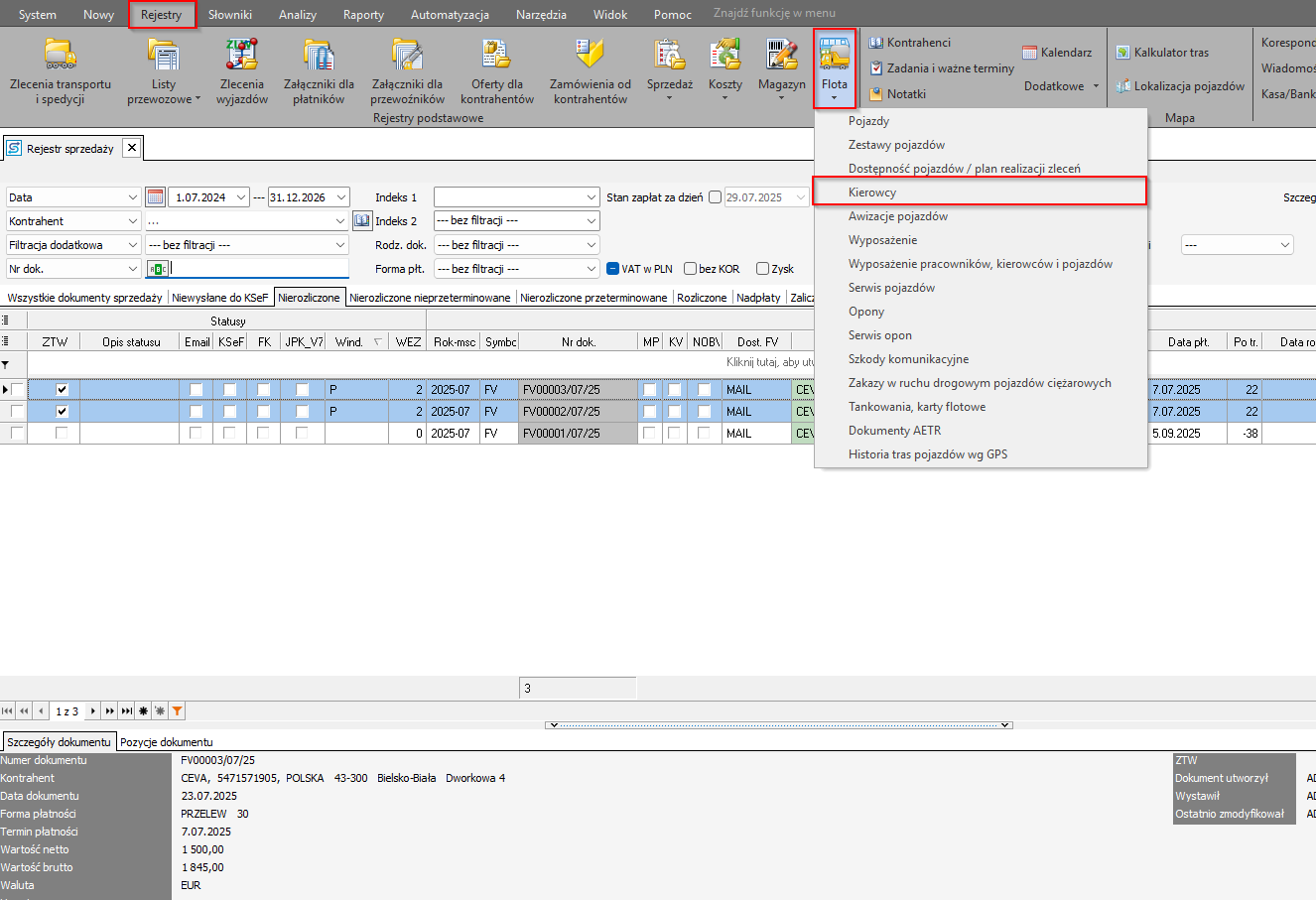
Task: Click the Zlecenia wyjazdów ribbon icon
Action: [x=243, y=57]
